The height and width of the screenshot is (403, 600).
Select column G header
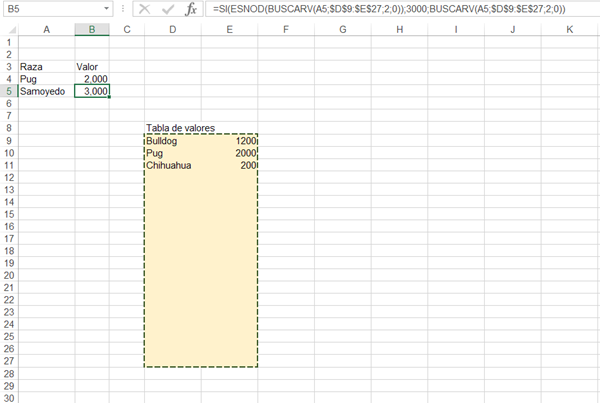[342, 29]
